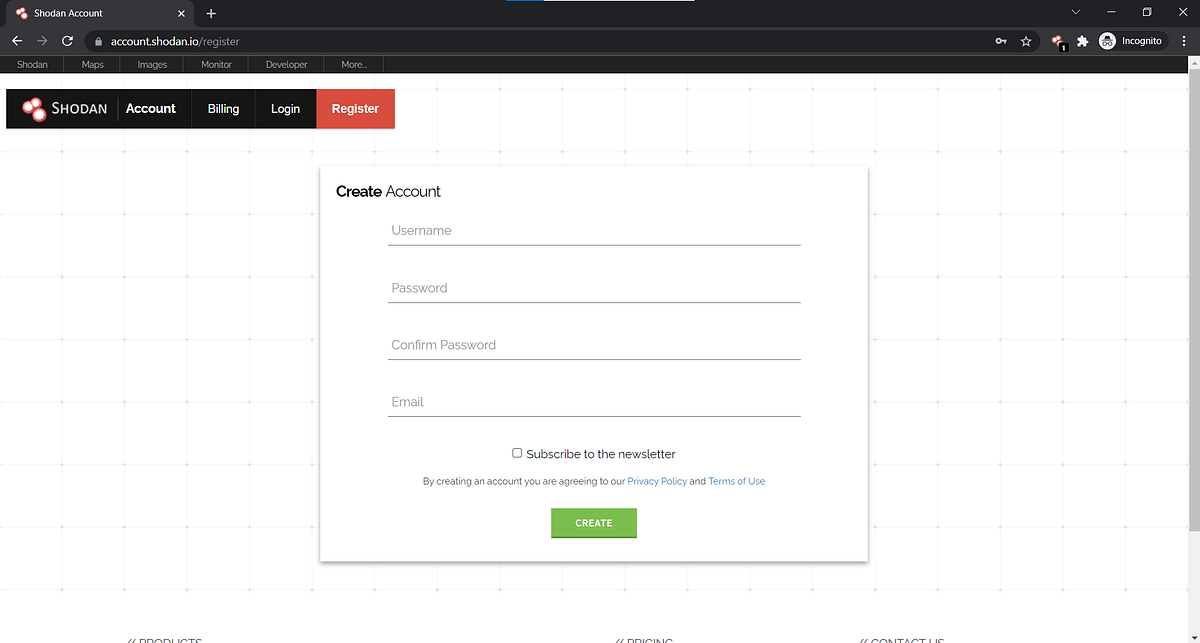This screenshot has height=643, width=1200.
Task: Open the Shodan extension icon
Action: point(1059,41)
